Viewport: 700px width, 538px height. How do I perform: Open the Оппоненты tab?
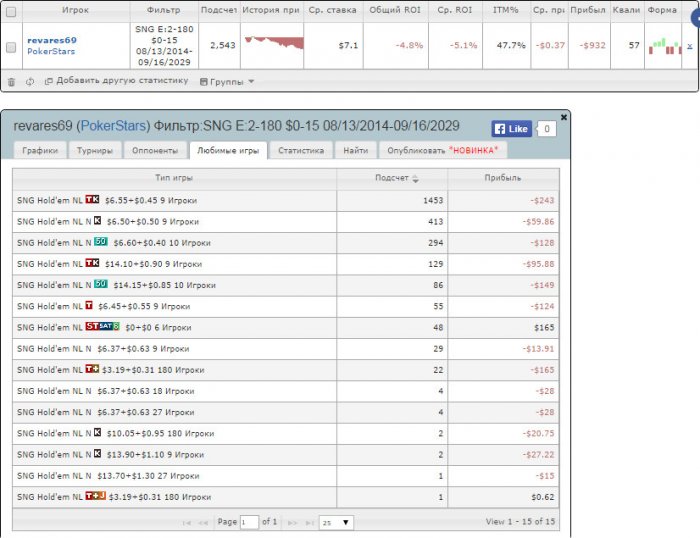[x=155, y=150]
